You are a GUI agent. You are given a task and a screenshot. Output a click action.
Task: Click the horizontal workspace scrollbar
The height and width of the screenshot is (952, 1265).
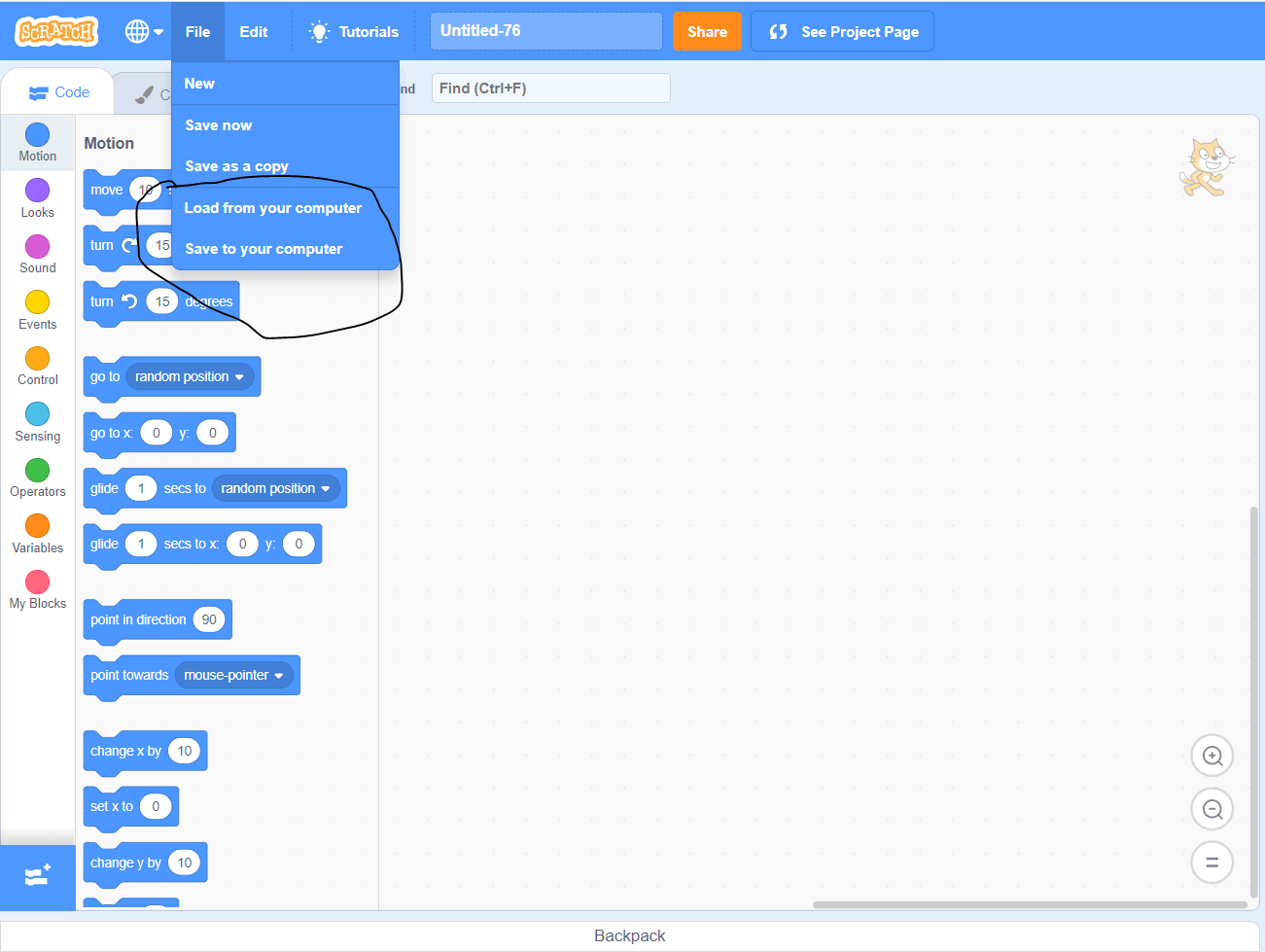click(x=1030, y=904)
